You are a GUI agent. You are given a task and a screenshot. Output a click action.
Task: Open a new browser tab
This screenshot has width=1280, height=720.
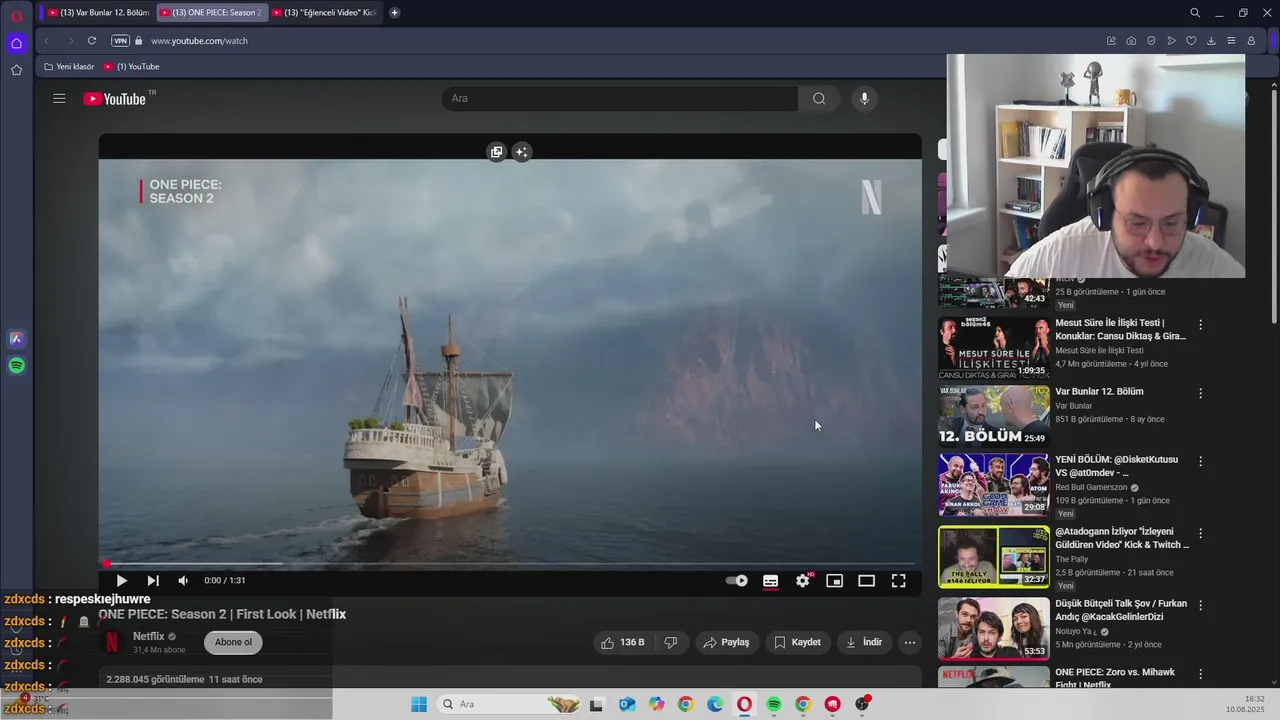(x=394, y=12)
